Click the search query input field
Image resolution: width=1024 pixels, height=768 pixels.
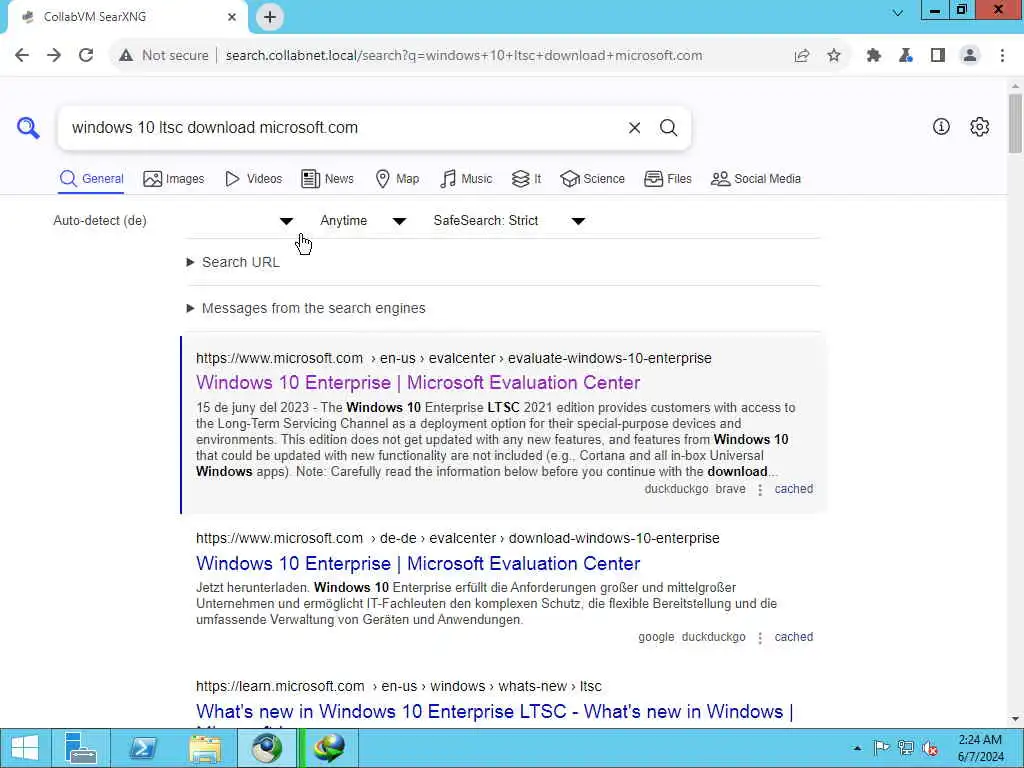click(x=340, y=128)
